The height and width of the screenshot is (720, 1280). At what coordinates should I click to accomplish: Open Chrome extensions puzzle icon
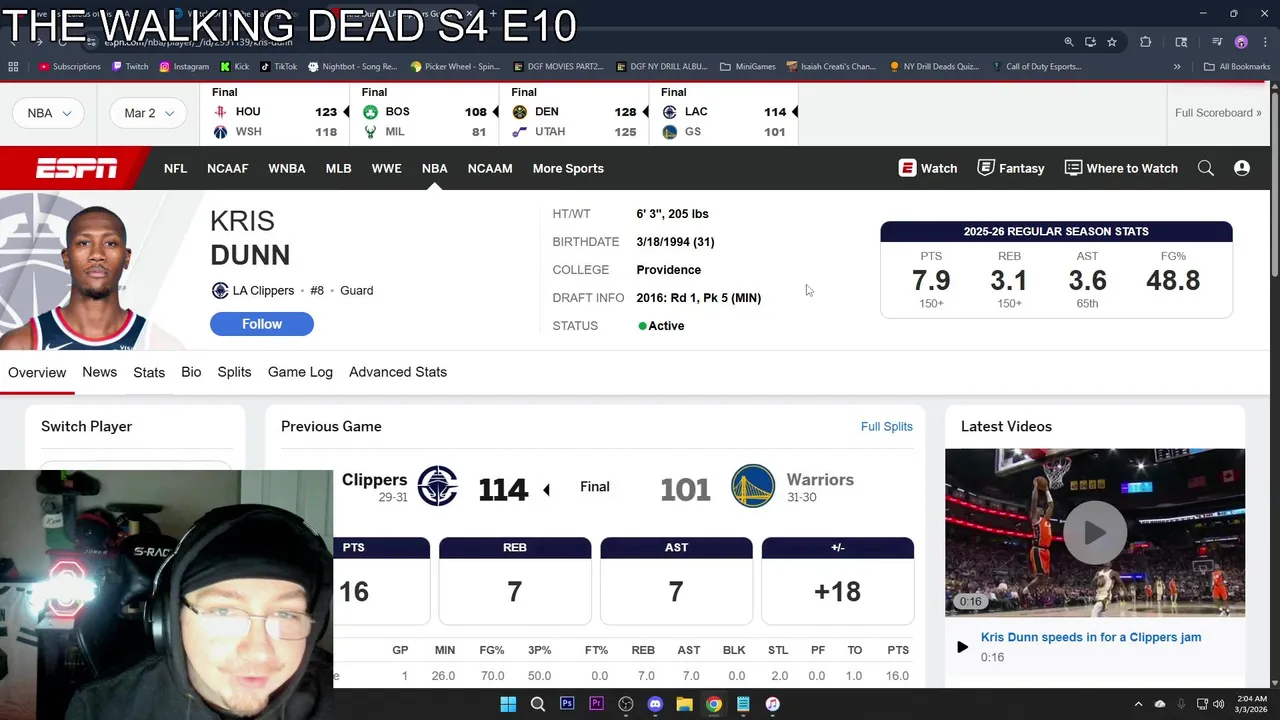point(1146,42)
